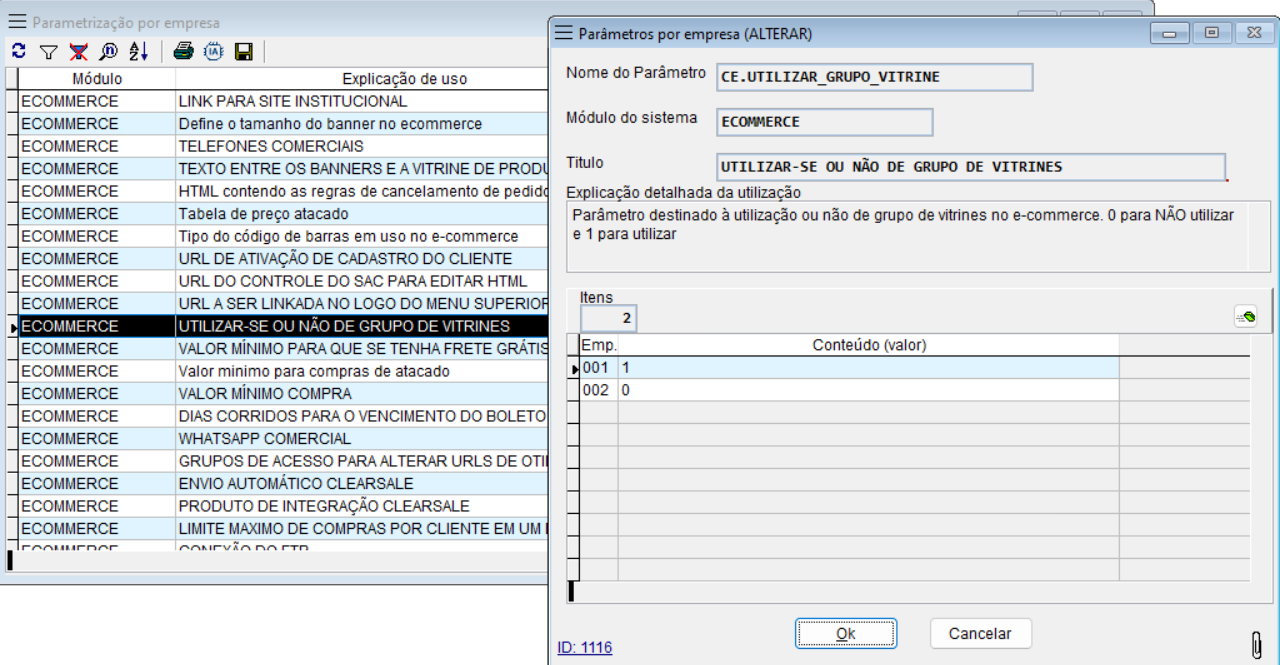Cancel the parameter edit dialog
Screen dimensions: 1280x665
point(980,633)
